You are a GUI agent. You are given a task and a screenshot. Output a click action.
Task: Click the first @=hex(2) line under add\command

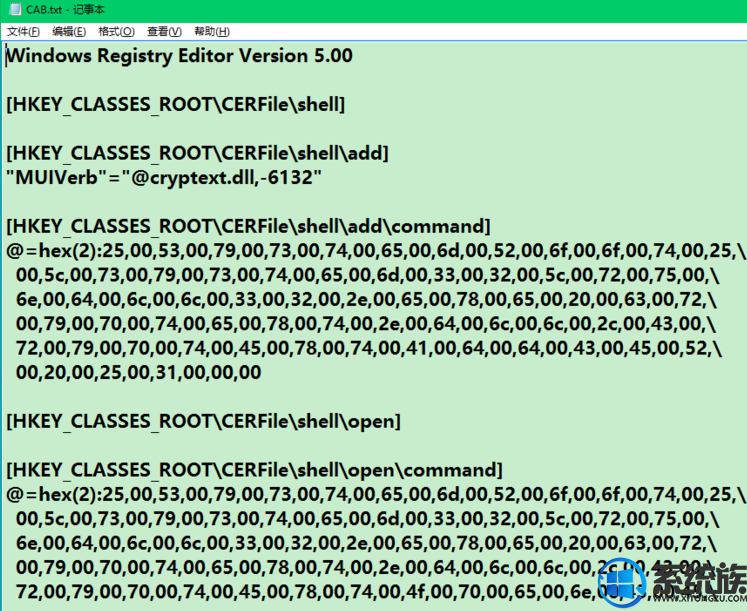point(376,250)
